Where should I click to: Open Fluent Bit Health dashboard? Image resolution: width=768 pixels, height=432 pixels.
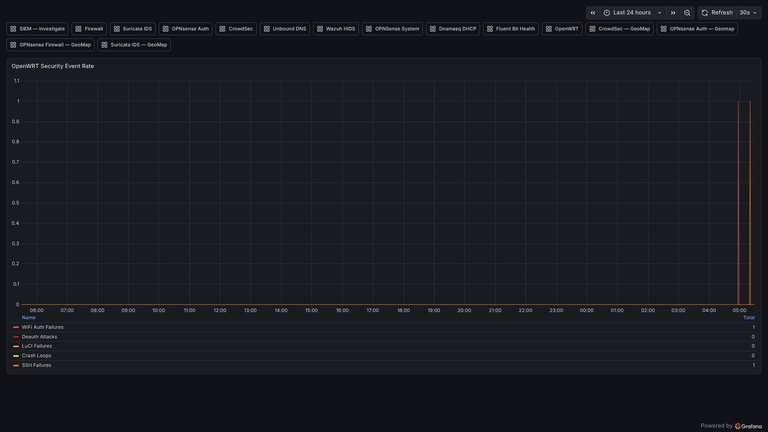tap(511, 29)
